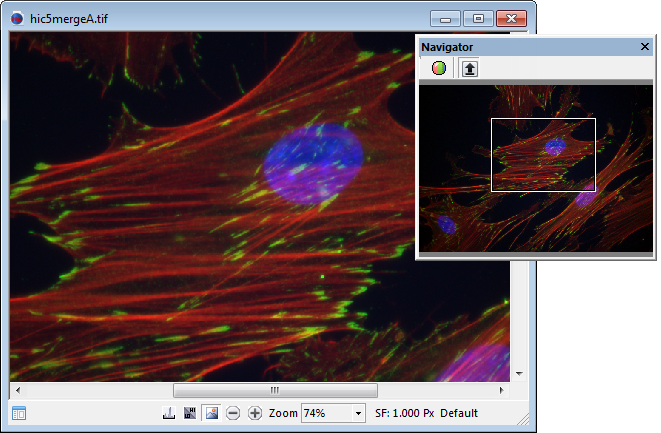Click the panel layout icon at bottom left
The height and width of the screenshot is (433, 661).
click(x=19, y=413)
